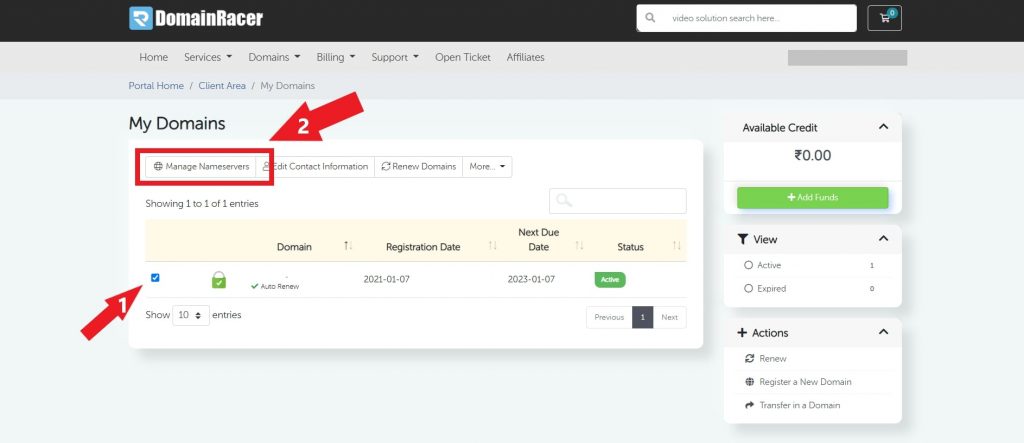
Task: Toggle the domain row checkbox
Action: pyautogui.click(x=155, y=278)
